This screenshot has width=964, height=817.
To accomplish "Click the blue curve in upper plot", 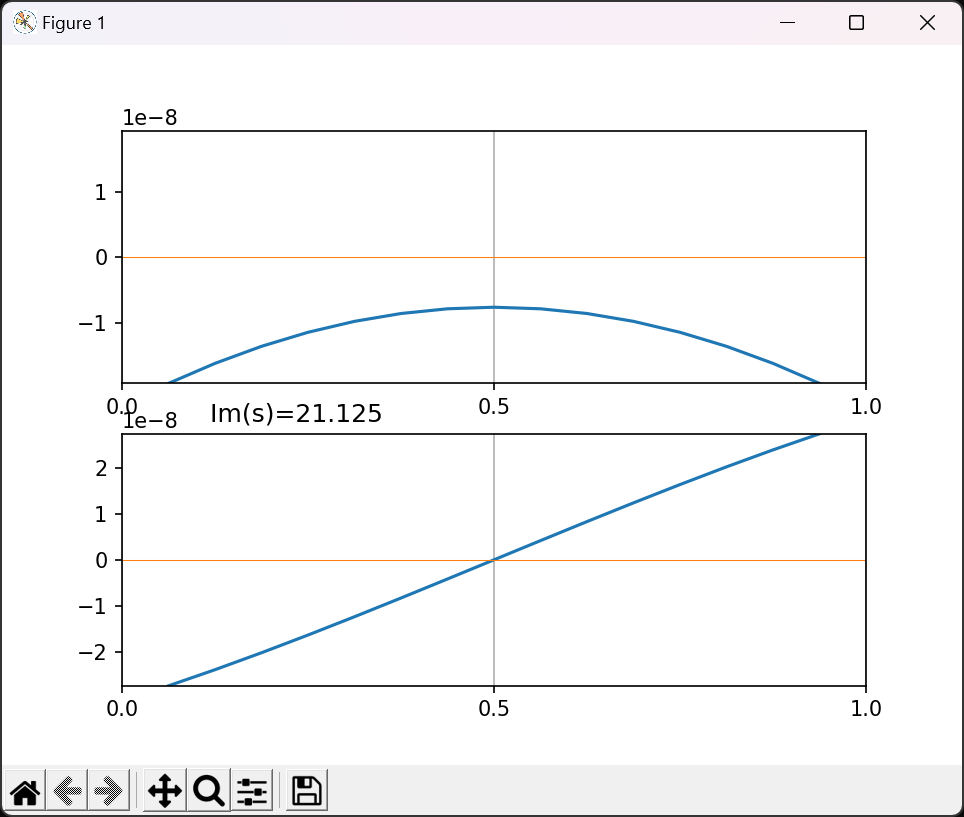I will click(x=494, y=307).
